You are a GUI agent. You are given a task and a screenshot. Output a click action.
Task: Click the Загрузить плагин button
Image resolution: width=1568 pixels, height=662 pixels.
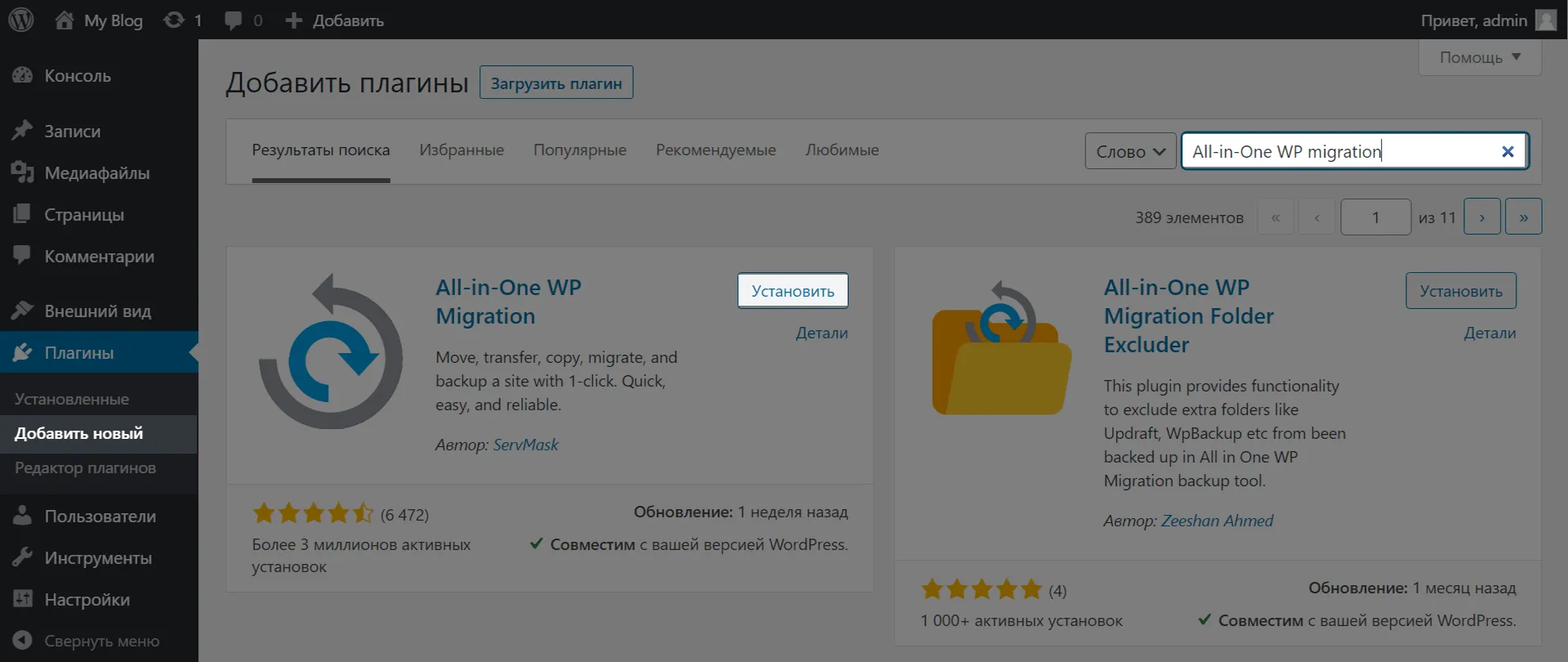click(x=556, y=83)
